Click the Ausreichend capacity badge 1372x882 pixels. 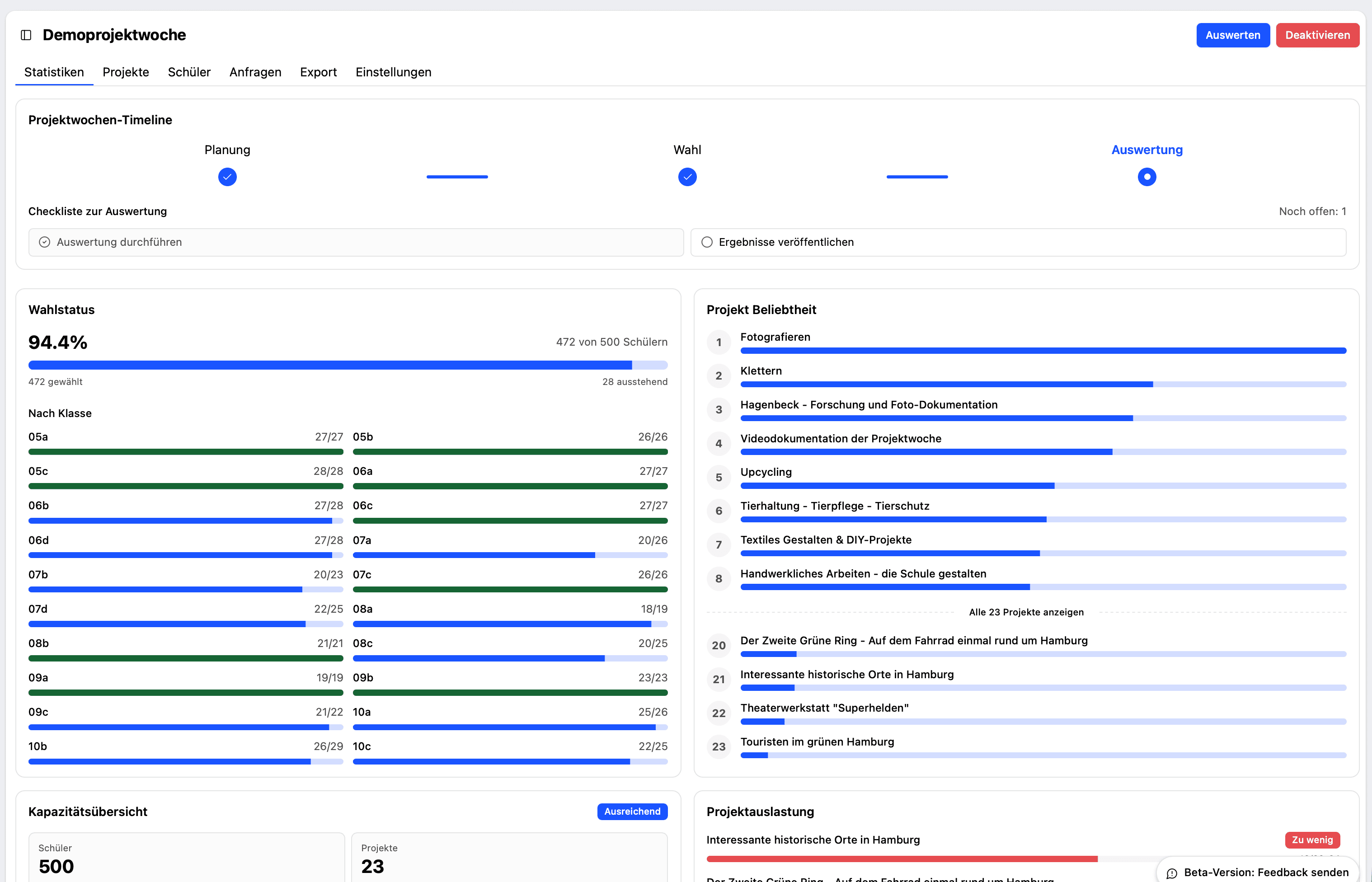(x=632, y=812)
